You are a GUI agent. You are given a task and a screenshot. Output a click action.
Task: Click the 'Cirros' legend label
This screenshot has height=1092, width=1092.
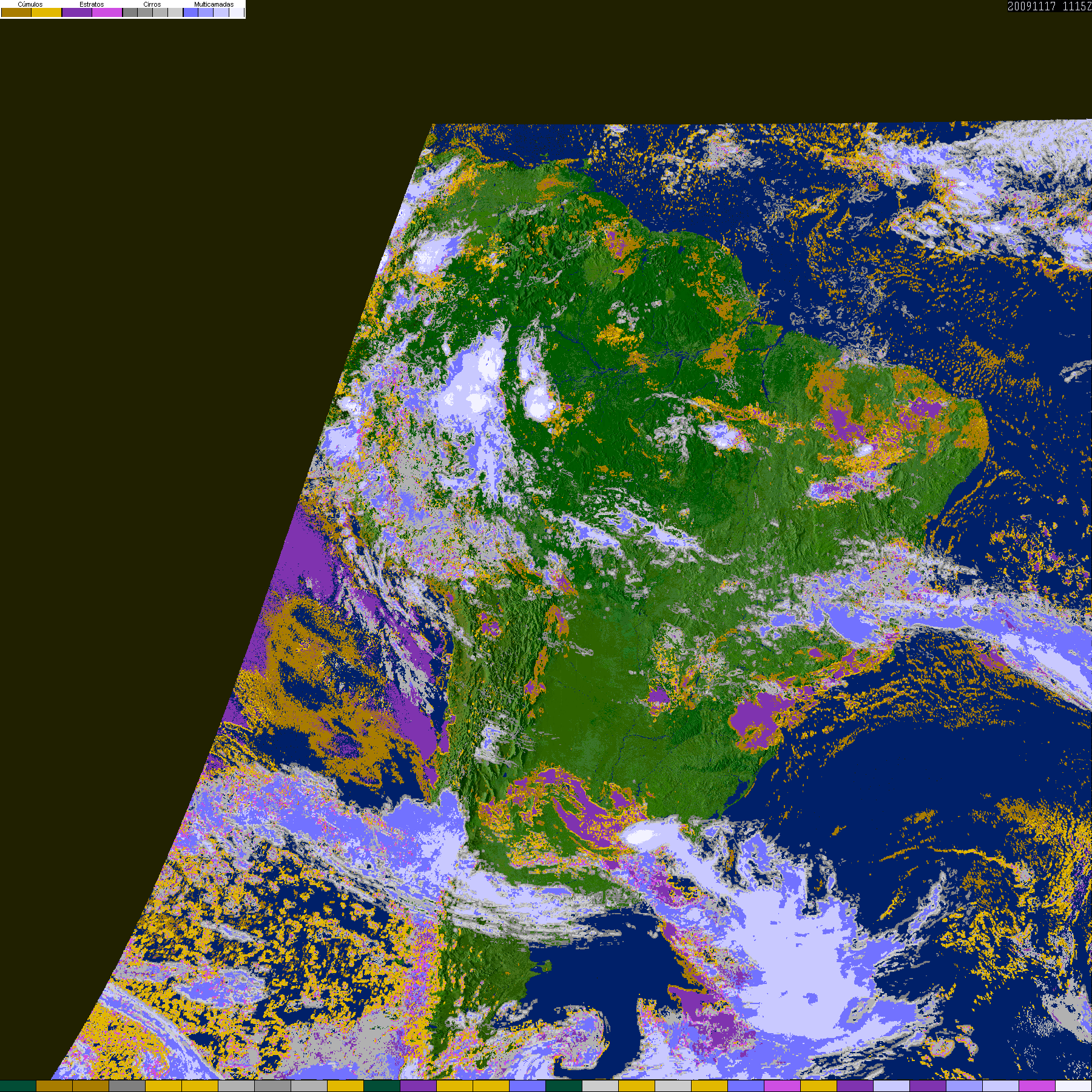[x=152, y=4]
